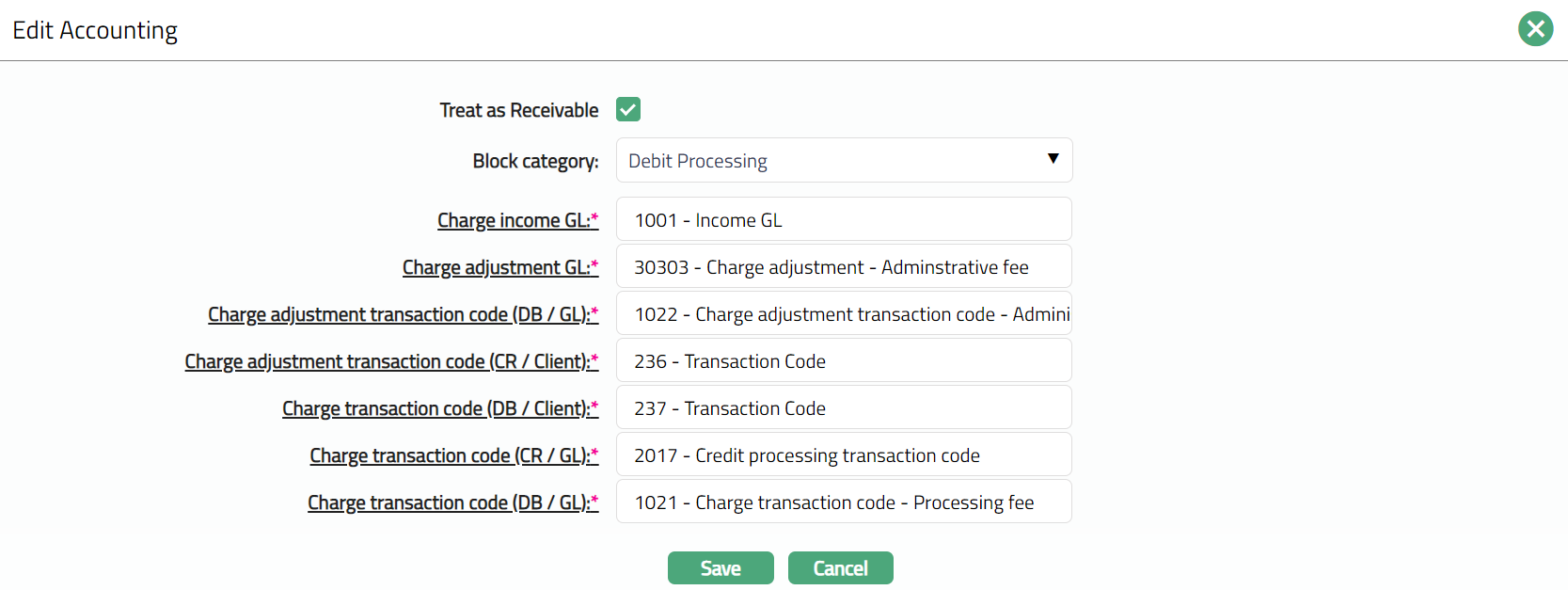Click the 2017 Credit processing transaction code field
This screenshot has height=590, width=1568.
coord(844,455)
